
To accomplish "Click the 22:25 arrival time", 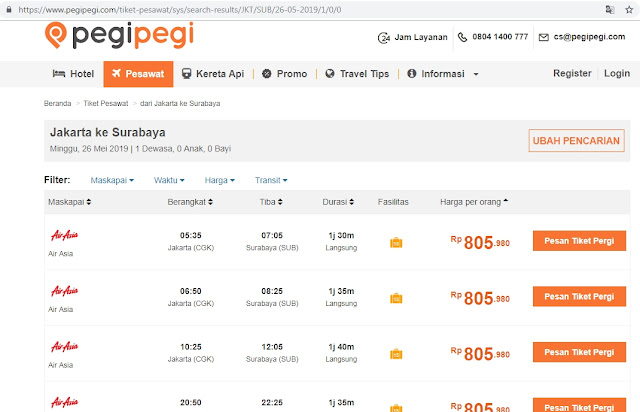I will coord(272,403).
